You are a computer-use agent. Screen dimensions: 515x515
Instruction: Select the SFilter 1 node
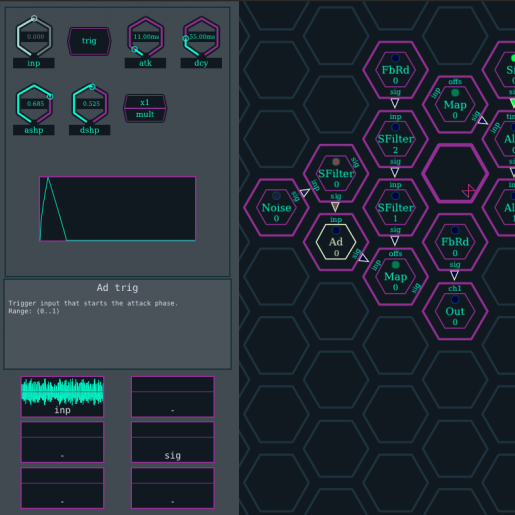(395, 208)
